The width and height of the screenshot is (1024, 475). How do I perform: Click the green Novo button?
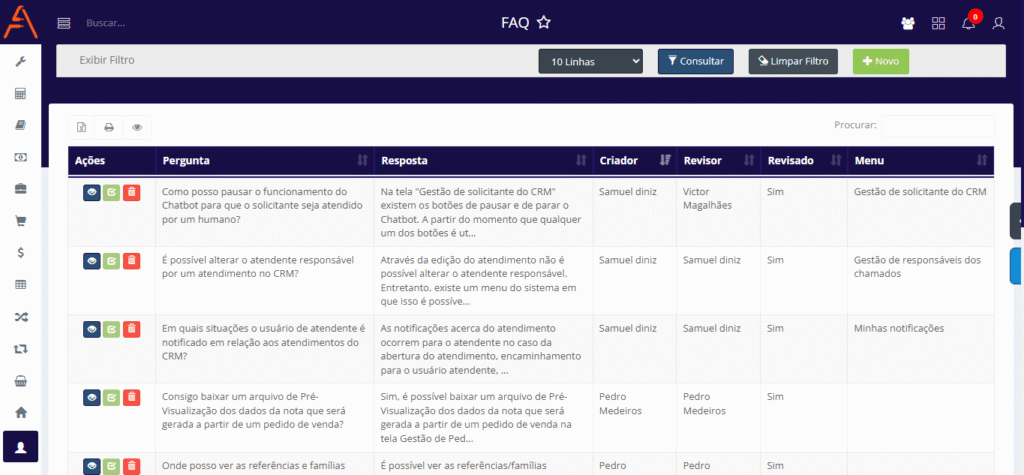tap(881, 61)
